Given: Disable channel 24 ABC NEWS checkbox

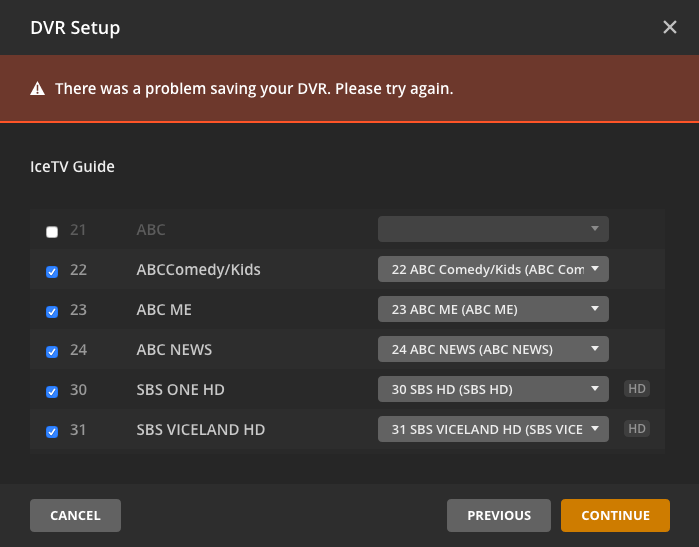Looking at the screenshot, I should tap(52, 352).
